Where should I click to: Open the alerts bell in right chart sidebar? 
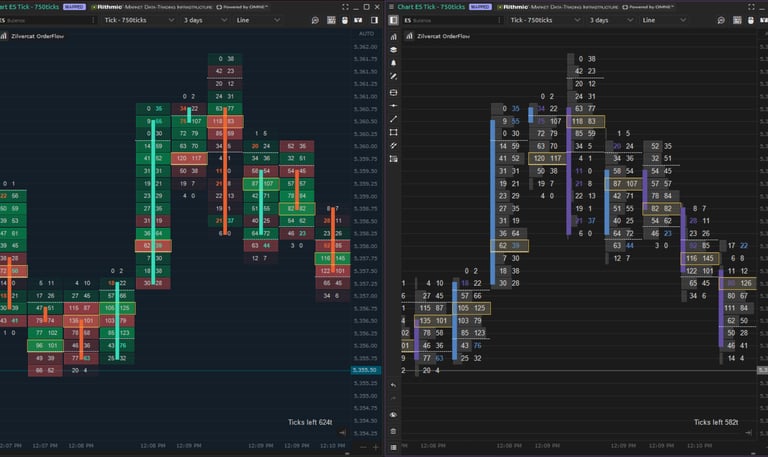(393, 63)
